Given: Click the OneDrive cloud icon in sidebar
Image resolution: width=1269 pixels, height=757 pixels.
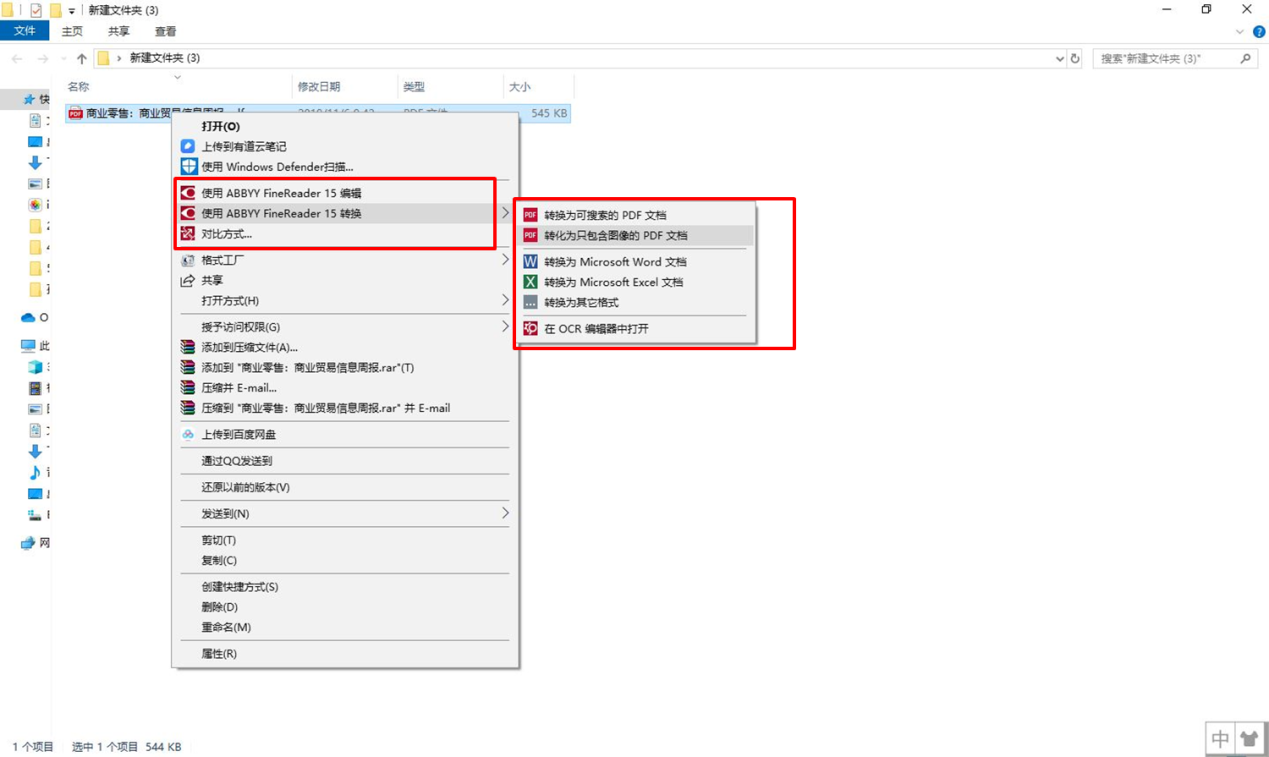Looking at the screenshot, I should pos(28,318).
